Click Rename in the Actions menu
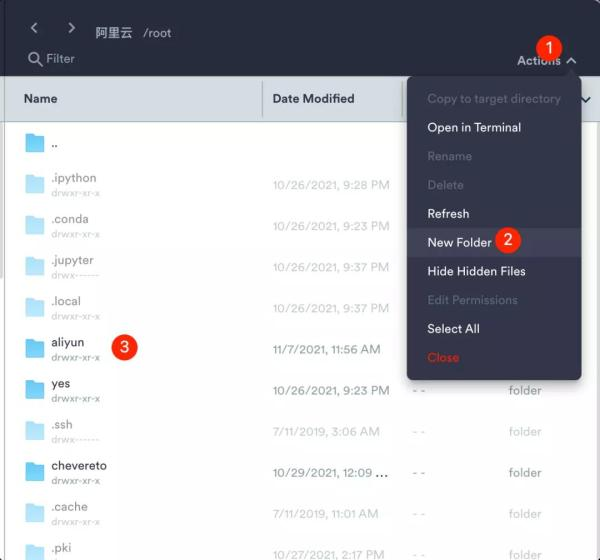 point(449,156)
